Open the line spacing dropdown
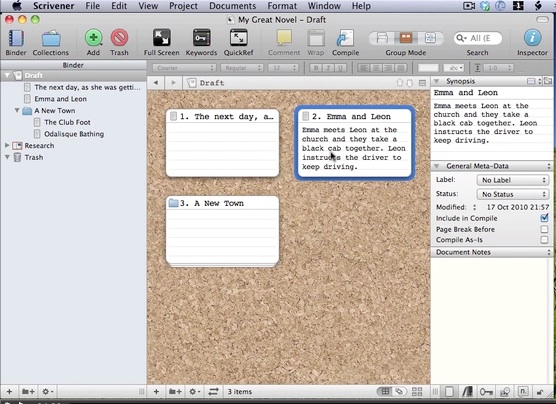The image size is (556, 404). pos(500,68)
